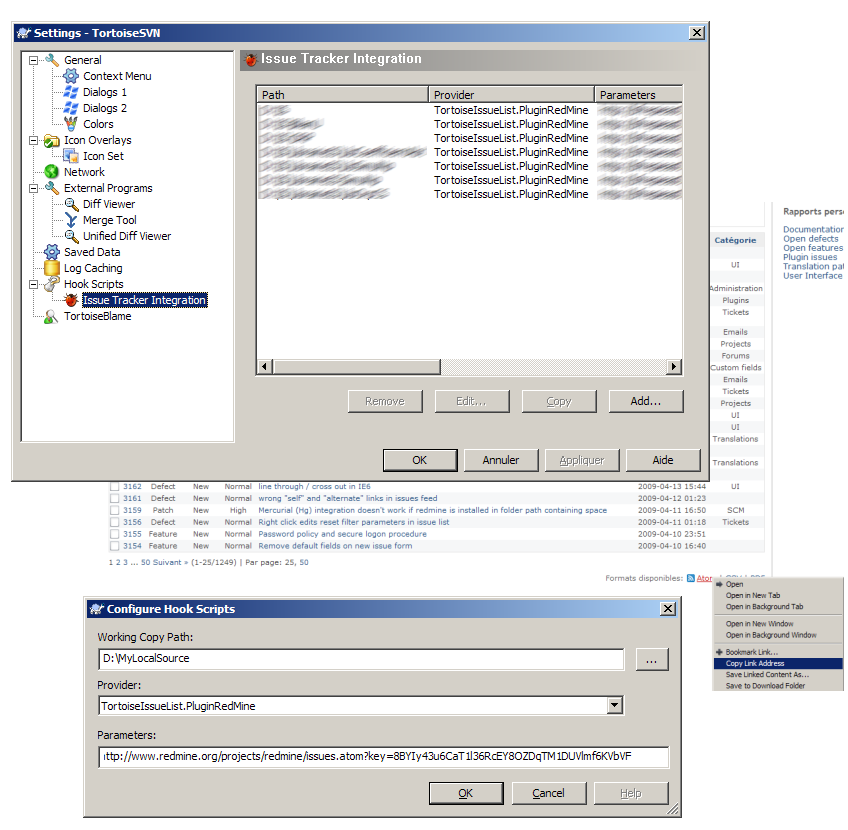The image size is (848, 830).
Task: Click the Unified Diff Viewer icon
Action: click(71, 236)
